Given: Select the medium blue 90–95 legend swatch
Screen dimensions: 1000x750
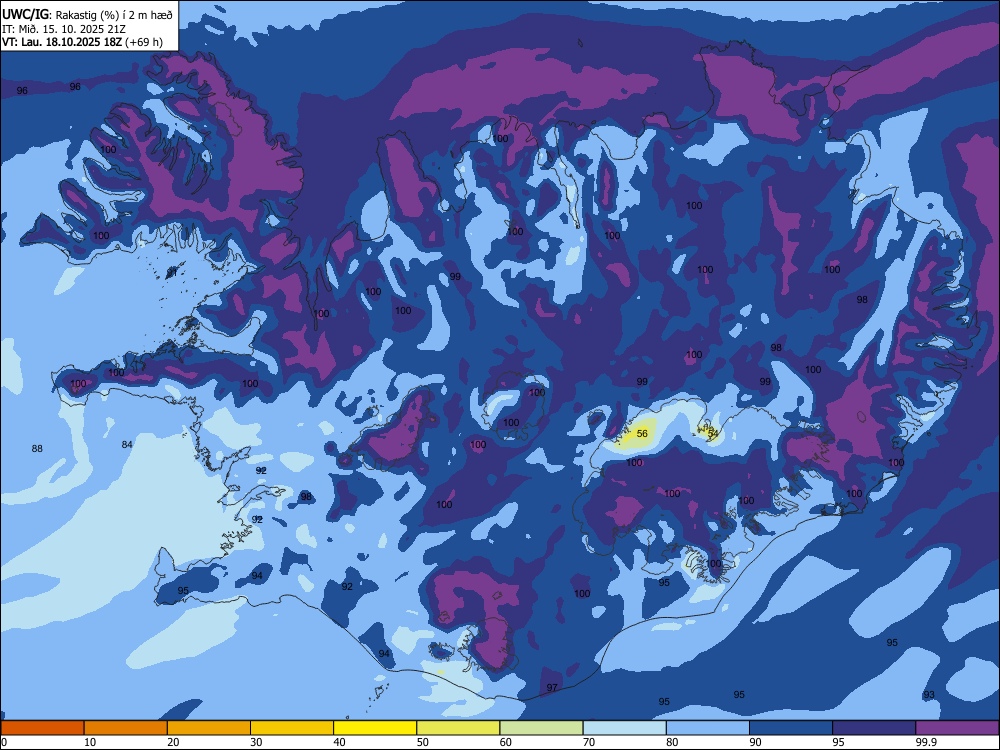Looking at the screenshot, I should click(x=791, y=728).
